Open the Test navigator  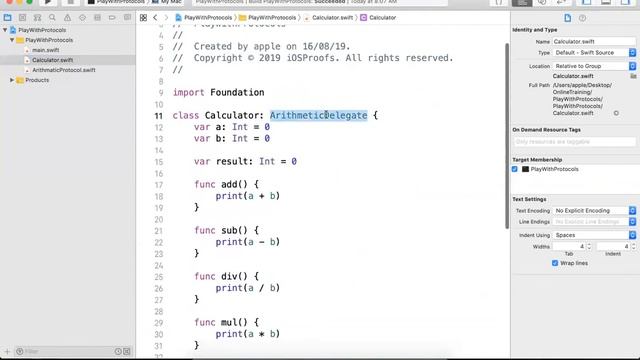tap(82, 18)
